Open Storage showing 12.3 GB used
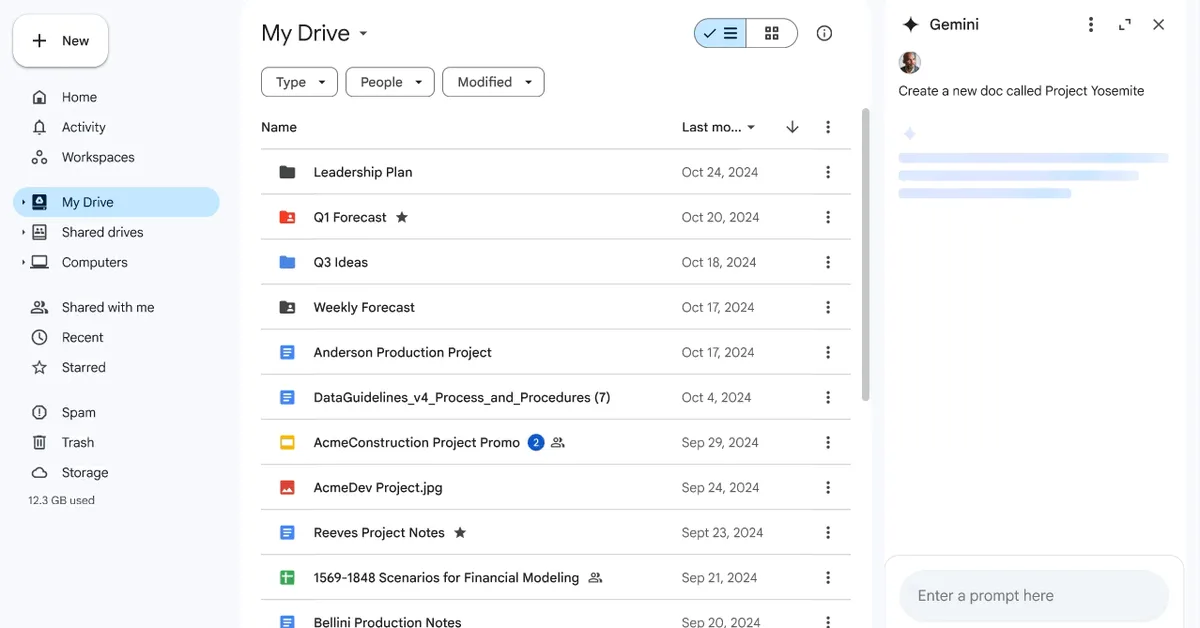 82,472
